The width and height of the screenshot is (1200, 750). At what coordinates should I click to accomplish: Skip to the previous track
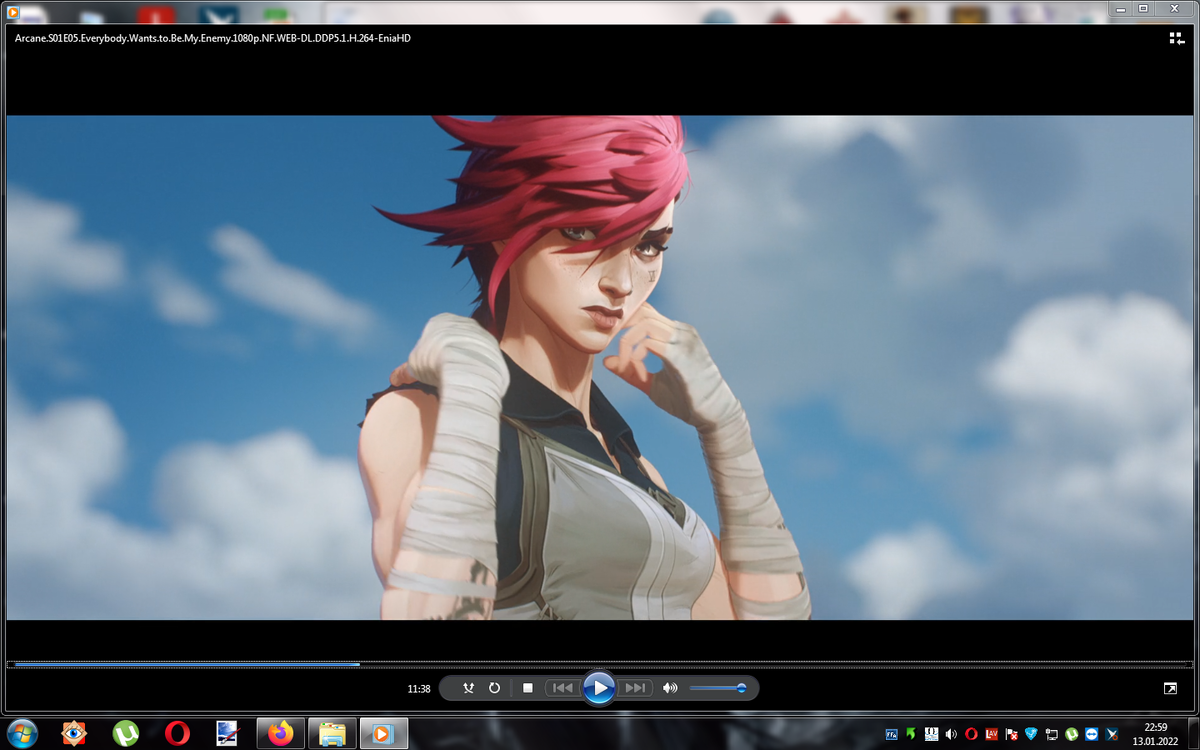click(x=563, y=688)
